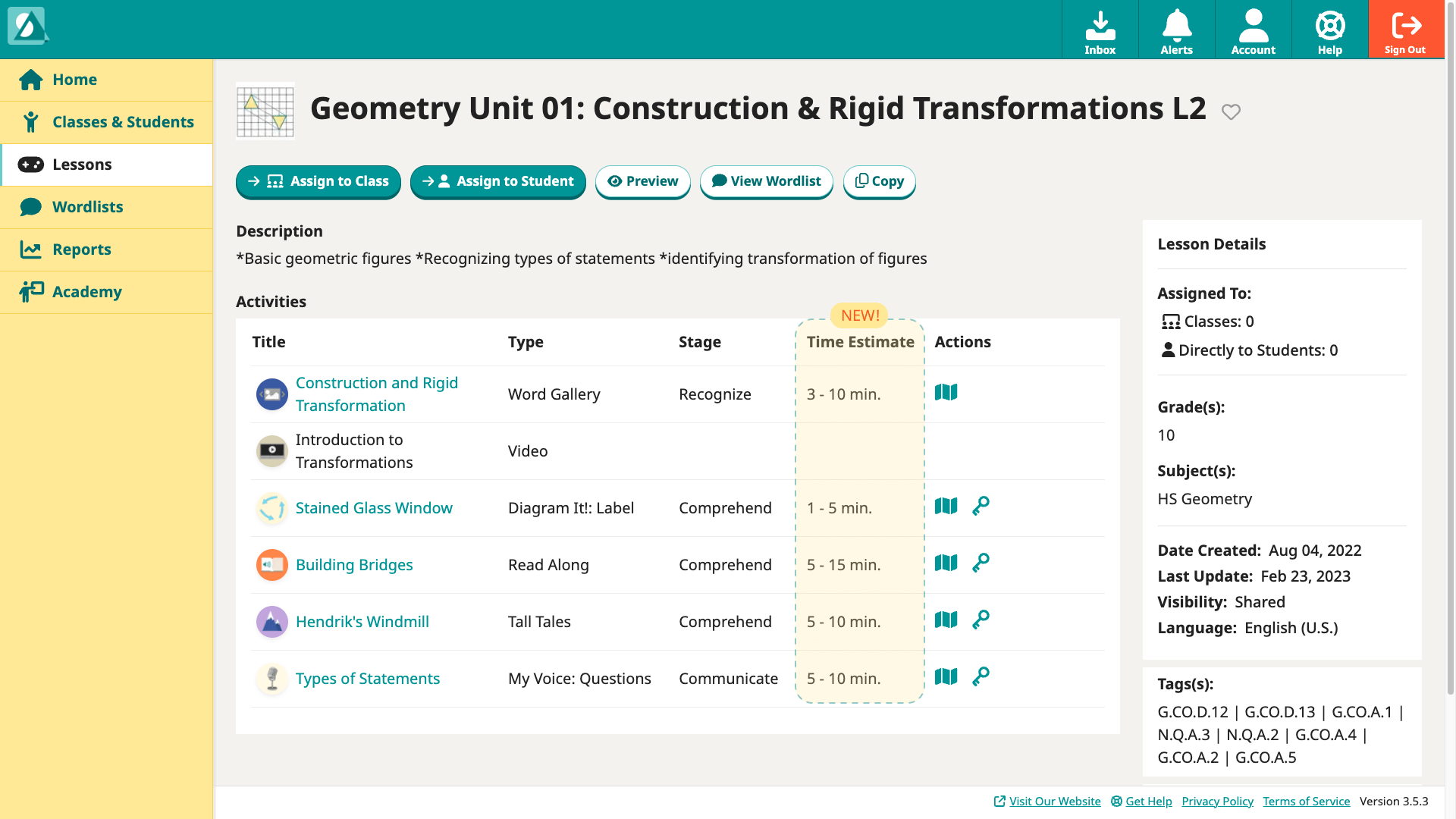The height and width of the screenshot is (819, 1456).
Task: Click the app logo in top-left corner
Action: [27, 27]
